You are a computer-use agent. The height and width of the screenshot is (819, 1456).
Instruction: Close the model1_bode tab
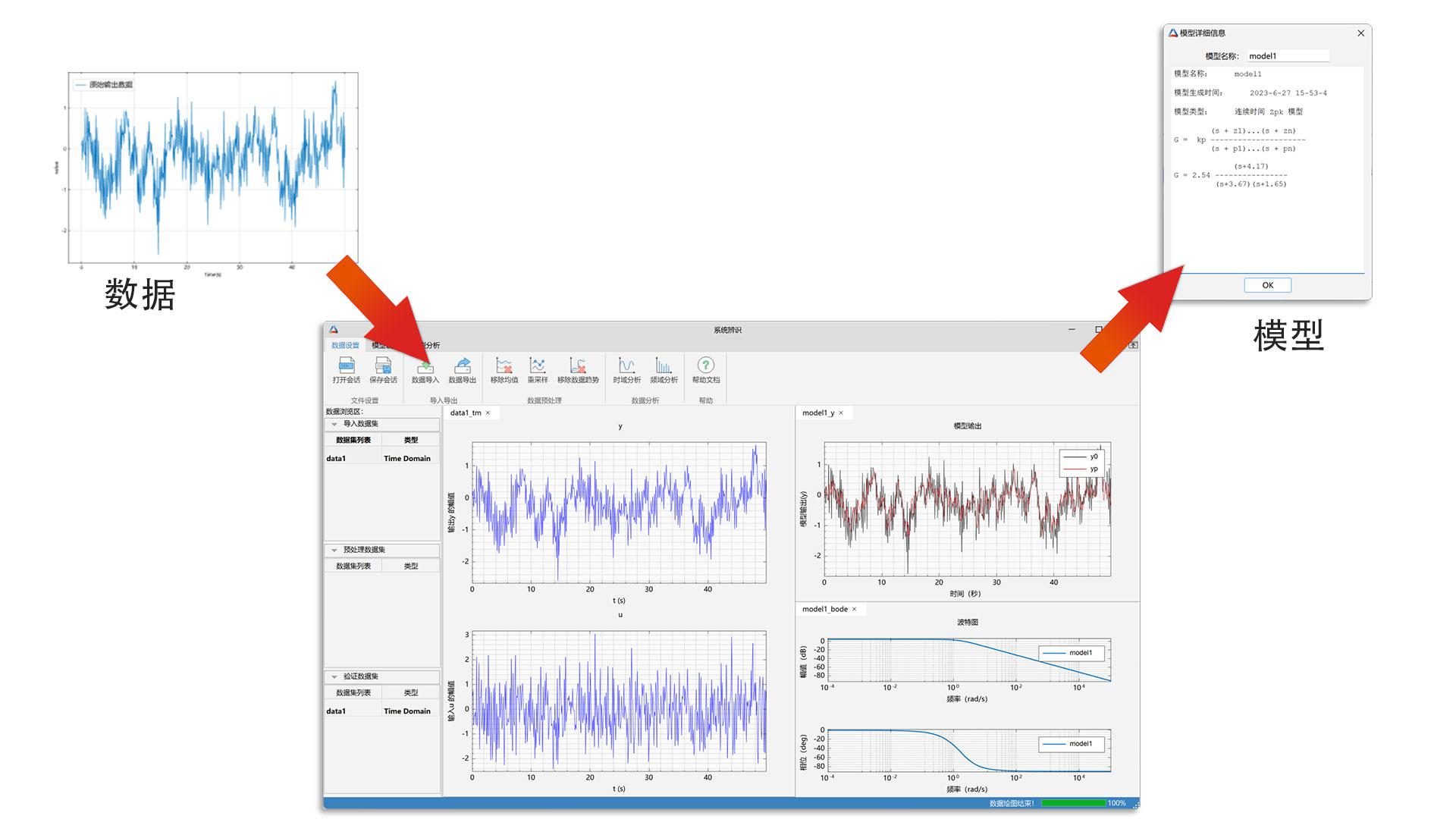point(854,609)
